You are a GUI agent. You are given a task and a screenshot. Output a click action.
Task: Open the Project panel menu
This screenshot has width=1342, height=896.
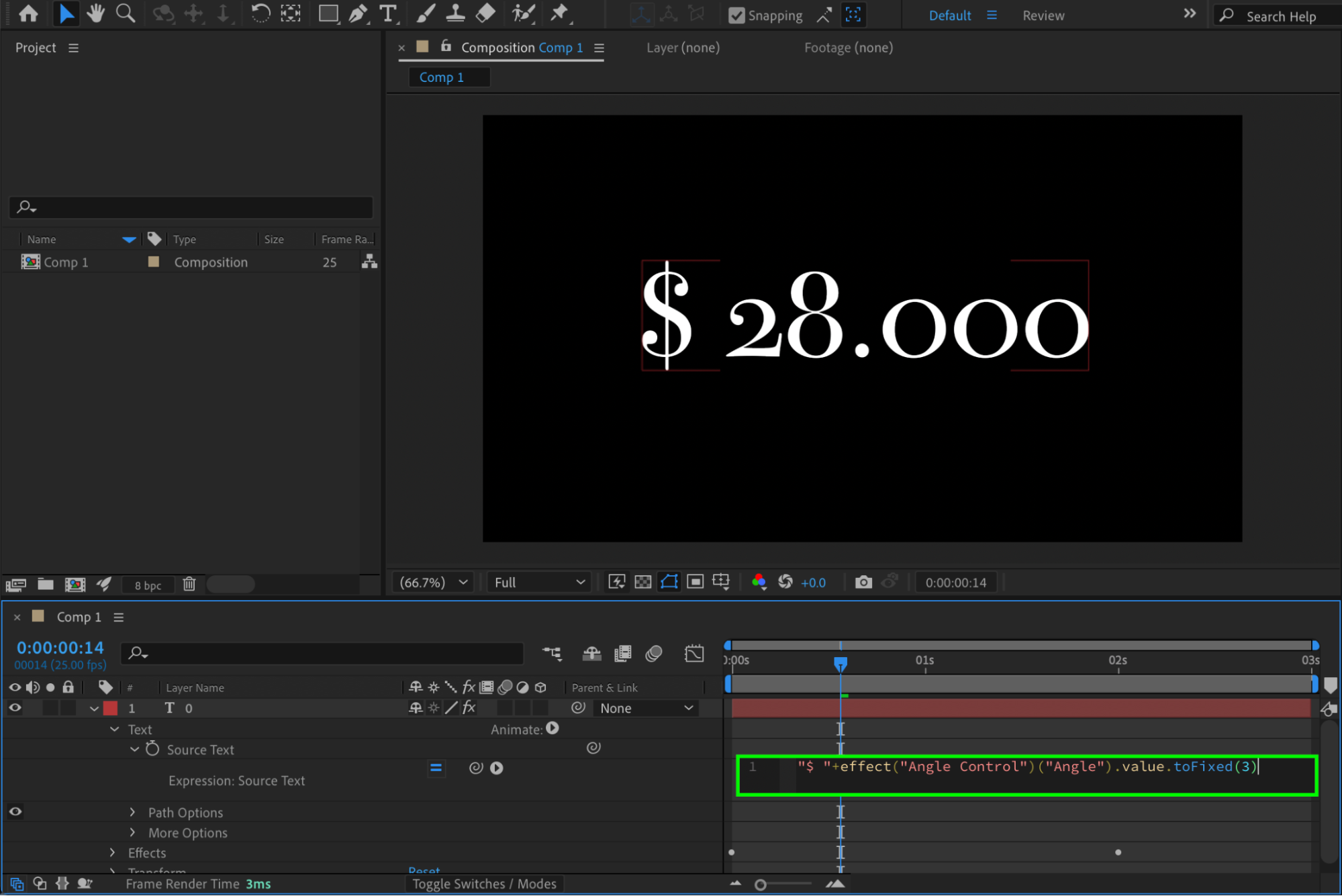73,48
